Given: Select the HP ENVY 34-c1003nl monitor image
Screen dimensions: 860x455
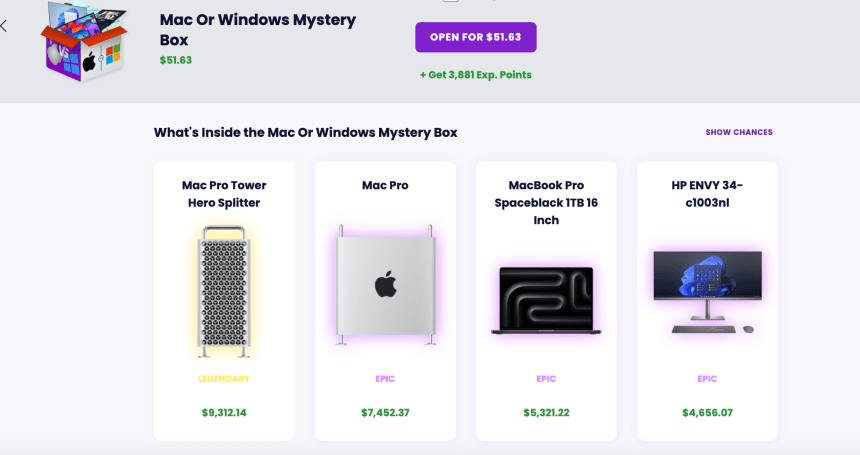Looking at the screenshot, I should [x=708, y=292].
